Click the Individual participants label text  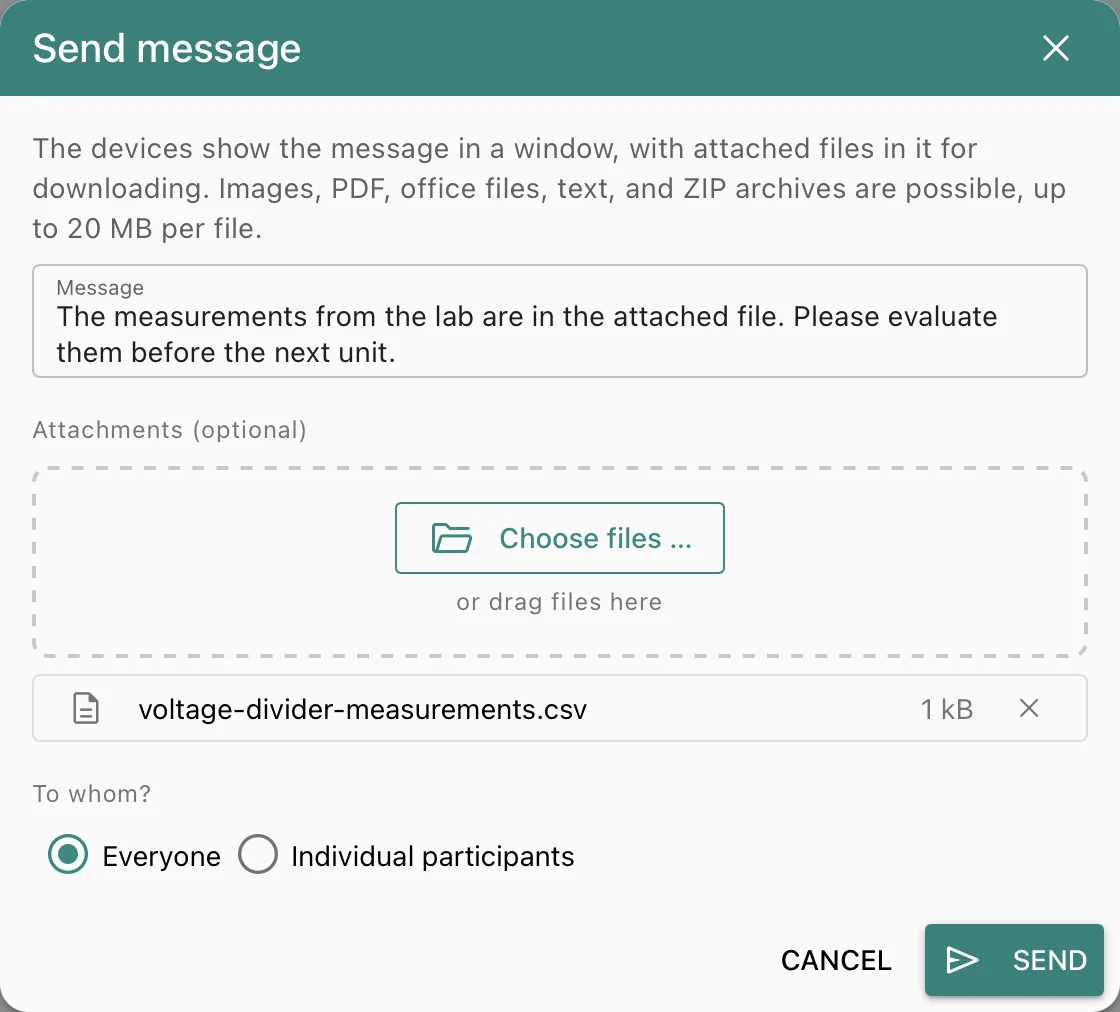(433, 856)
